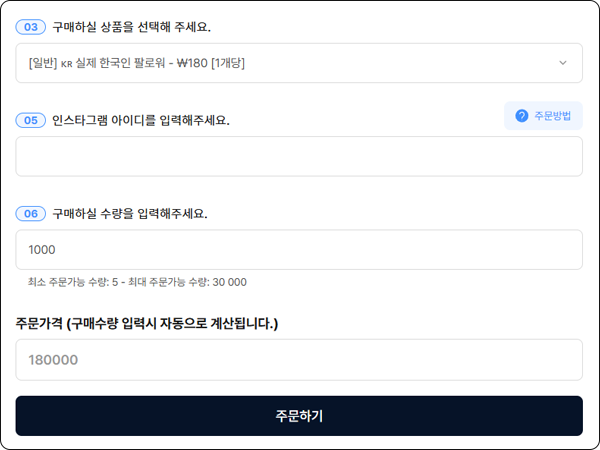Click the step 06 number badge
The width and height of the screenshot is (600, 450).
[x=30, y=214]
